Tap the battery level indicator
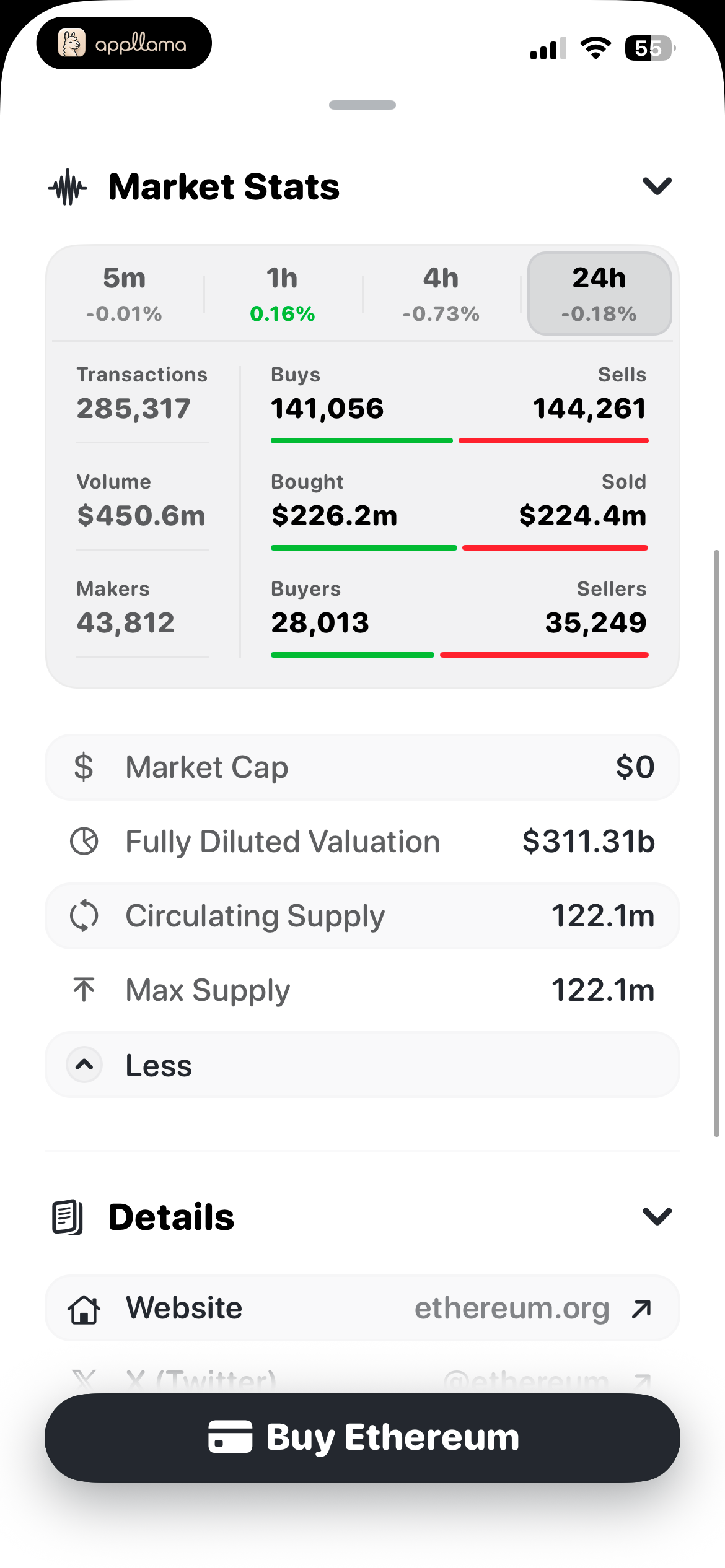This screenshot has height=1568, width=725. click(x=650, y=48)
